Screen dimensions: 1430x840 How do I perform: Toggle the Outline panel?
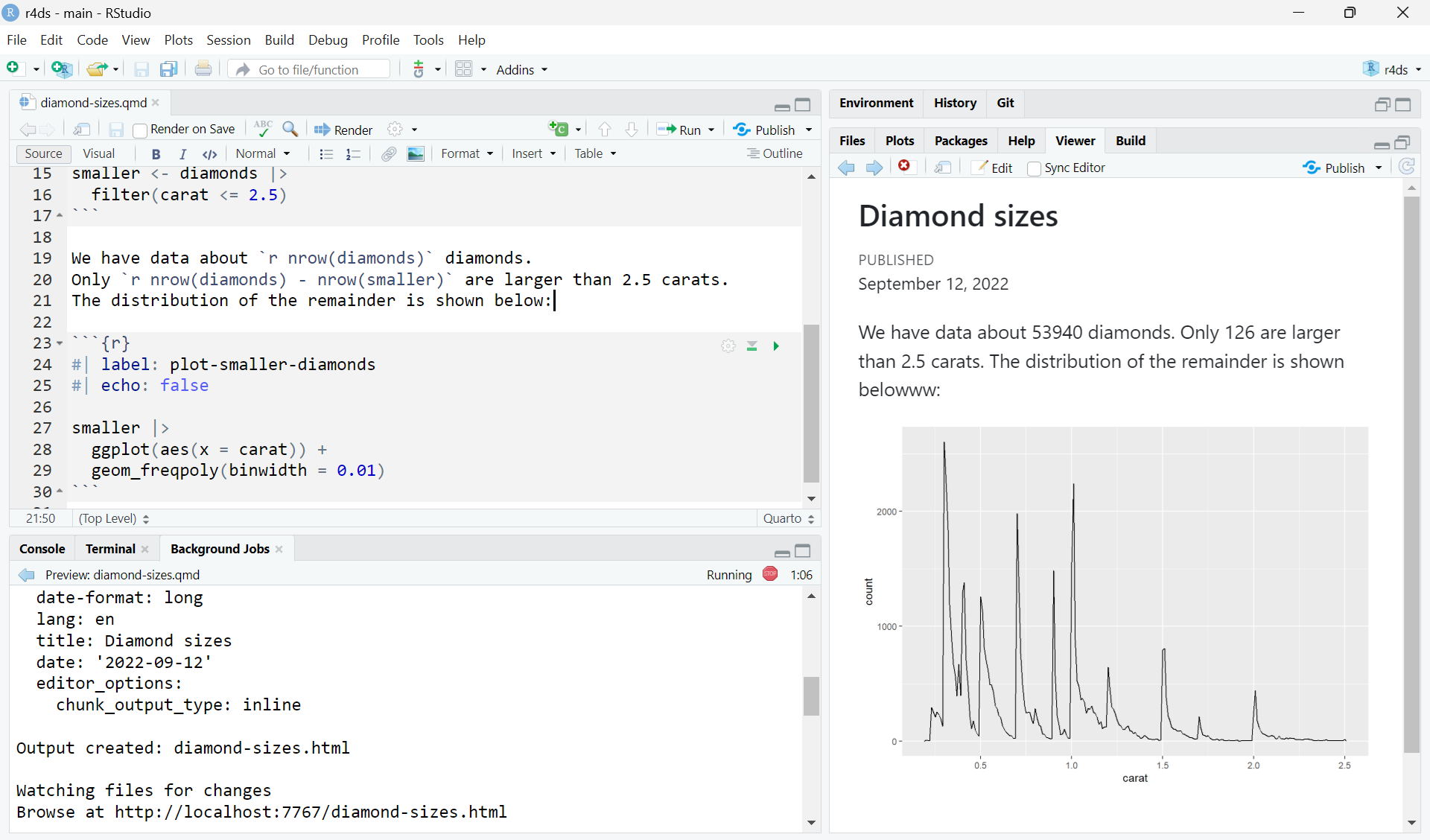(x=775, y=153)
